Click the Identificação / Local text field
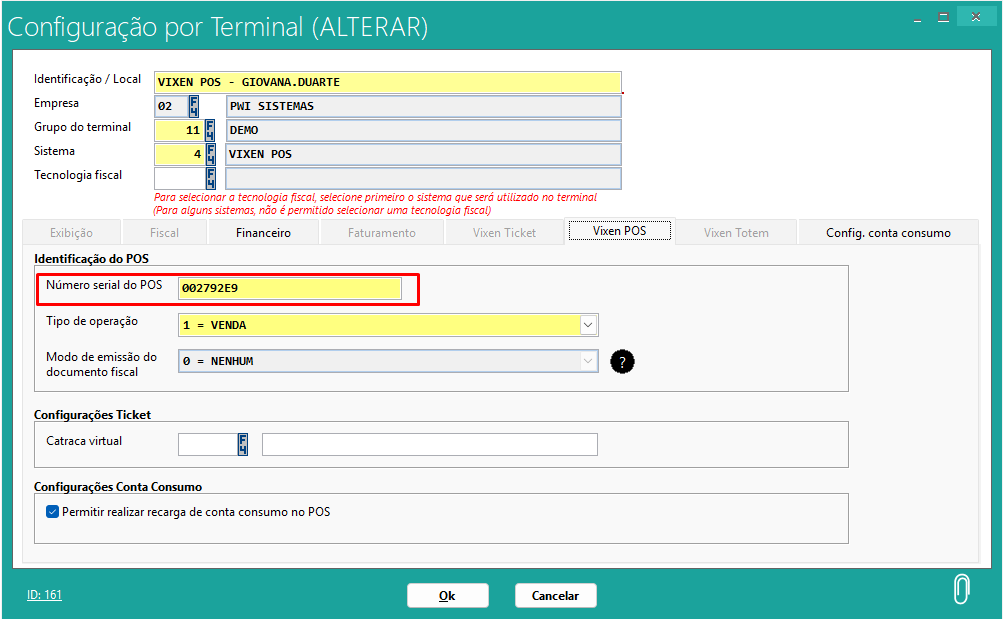The image size is (1003, 619). pos(387,82)
